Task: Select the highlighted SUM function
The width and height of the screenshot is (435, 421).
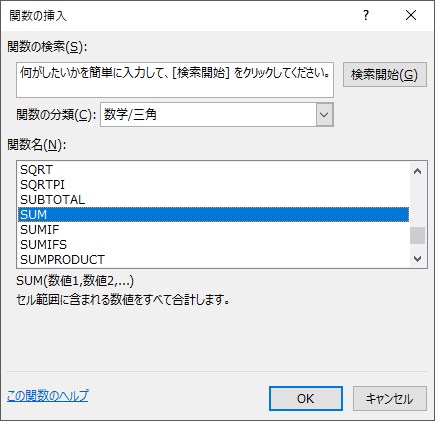Action: 213,215
